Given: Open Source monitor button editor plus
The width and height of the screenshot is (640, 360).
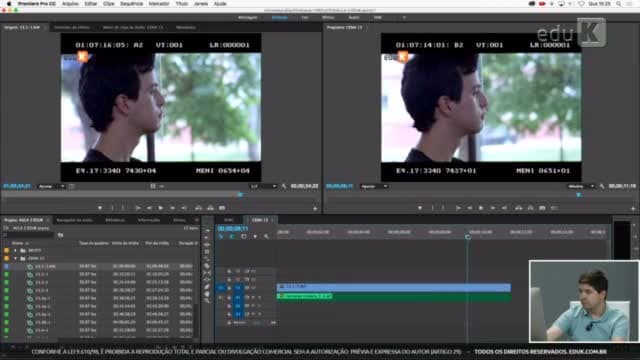Looking at the screenshot, I should click(315, 209).
